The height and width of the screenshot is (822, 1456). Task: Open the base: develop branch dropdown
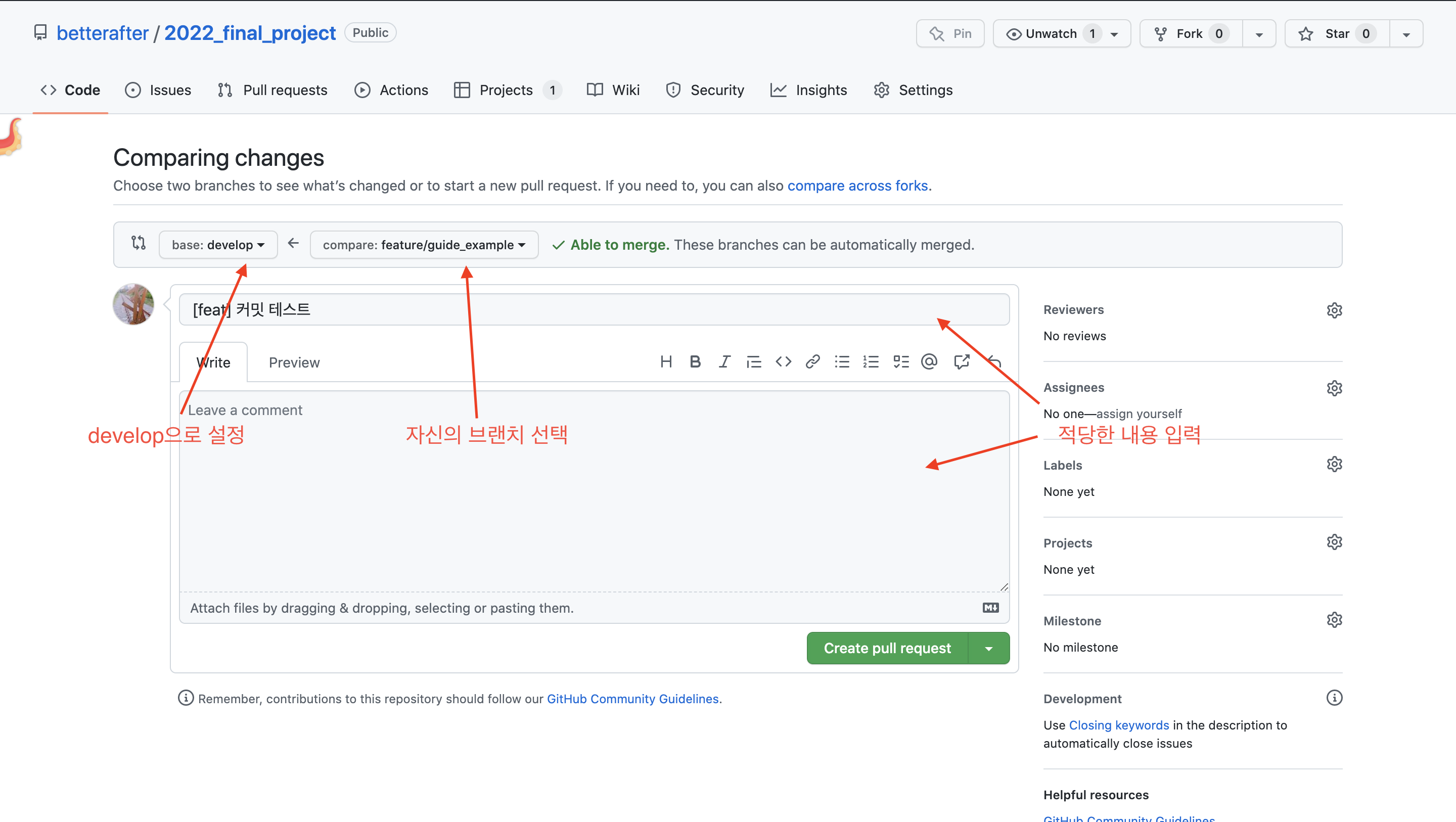(x=218, y=244)
